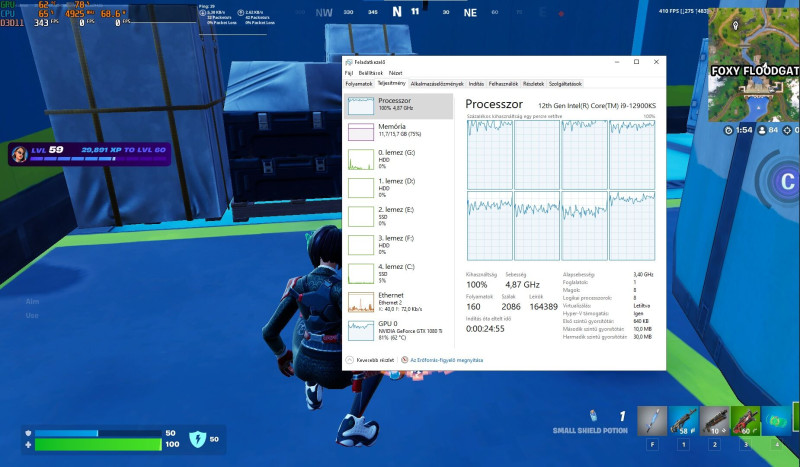The image size is (800, 467).
Task: Select the Ethernet performance entry
Action: (398, 302)
